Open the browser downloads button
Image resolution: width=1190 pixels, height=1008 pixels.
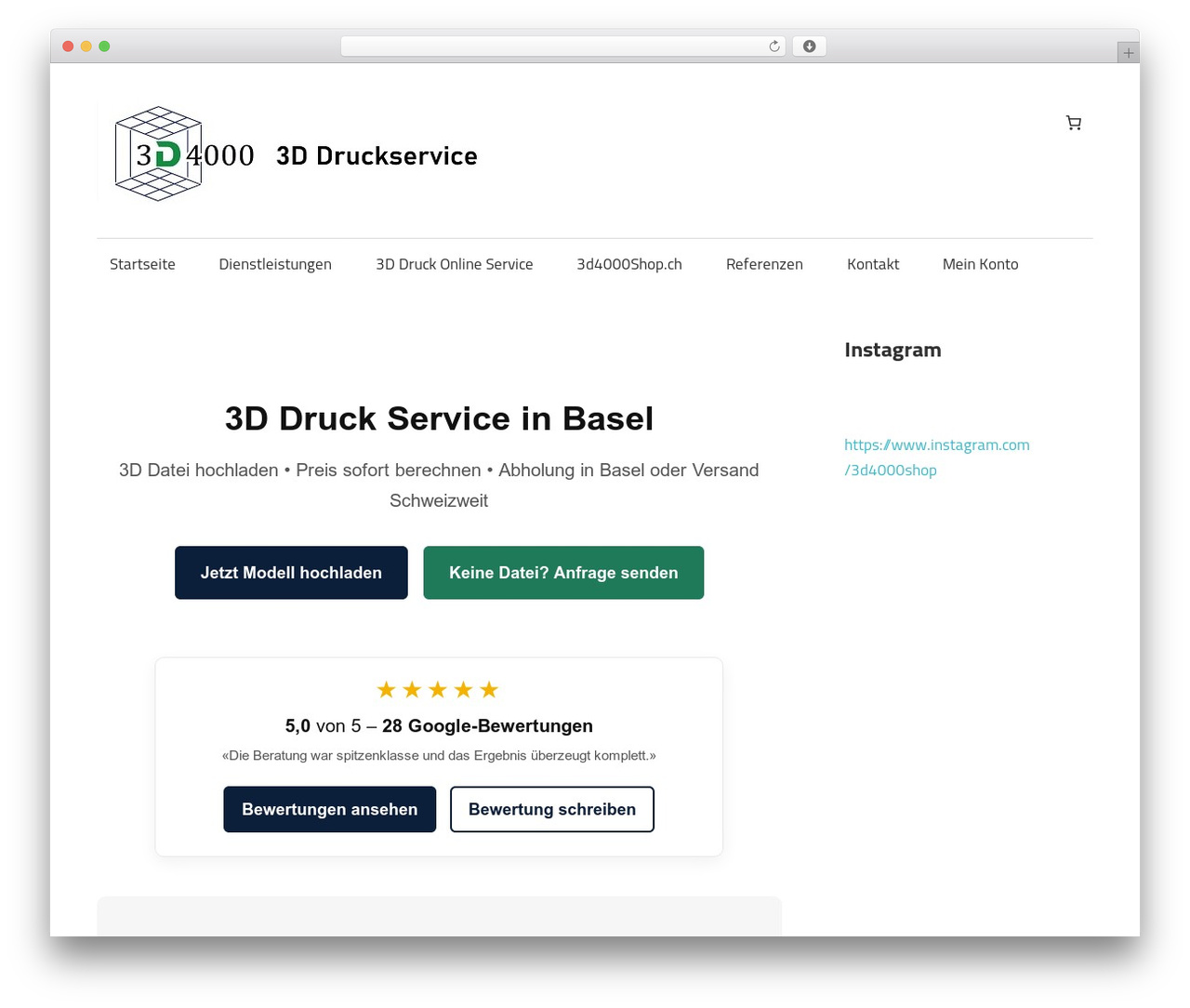point(809,46)
